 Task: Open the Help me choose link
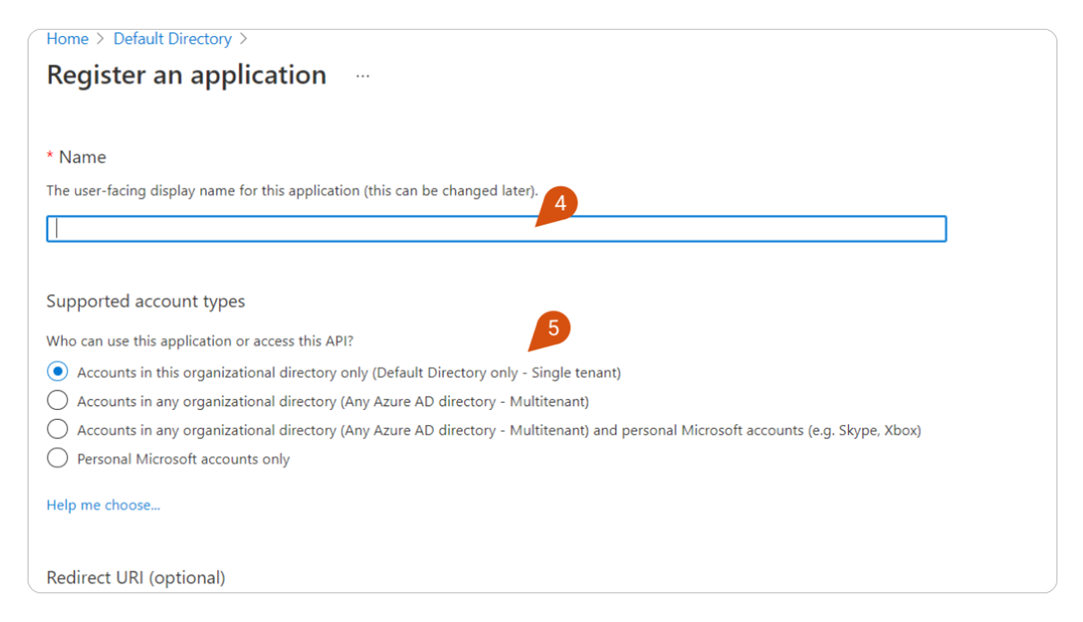(x=103, y=505)
